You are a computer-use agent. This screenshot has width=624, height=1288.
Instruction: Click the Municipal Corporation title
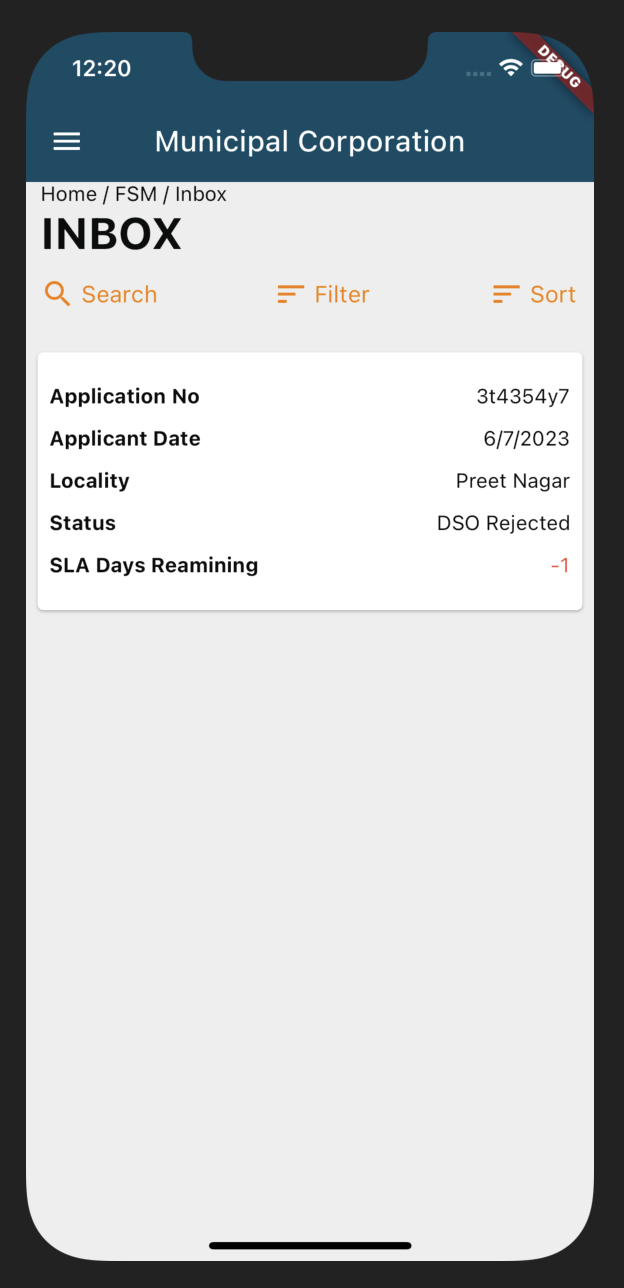(x=310, y=142)
